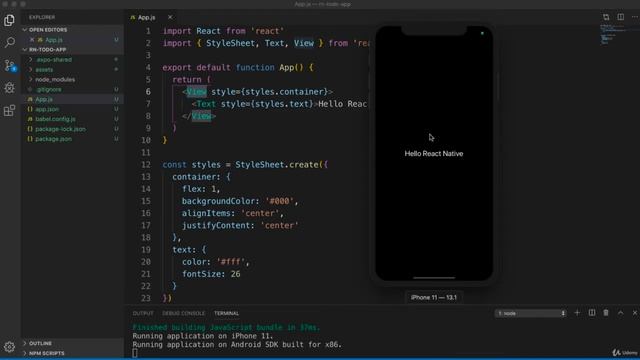
Task: Click the closing View tag on line 8
Action: click(202, 116)
